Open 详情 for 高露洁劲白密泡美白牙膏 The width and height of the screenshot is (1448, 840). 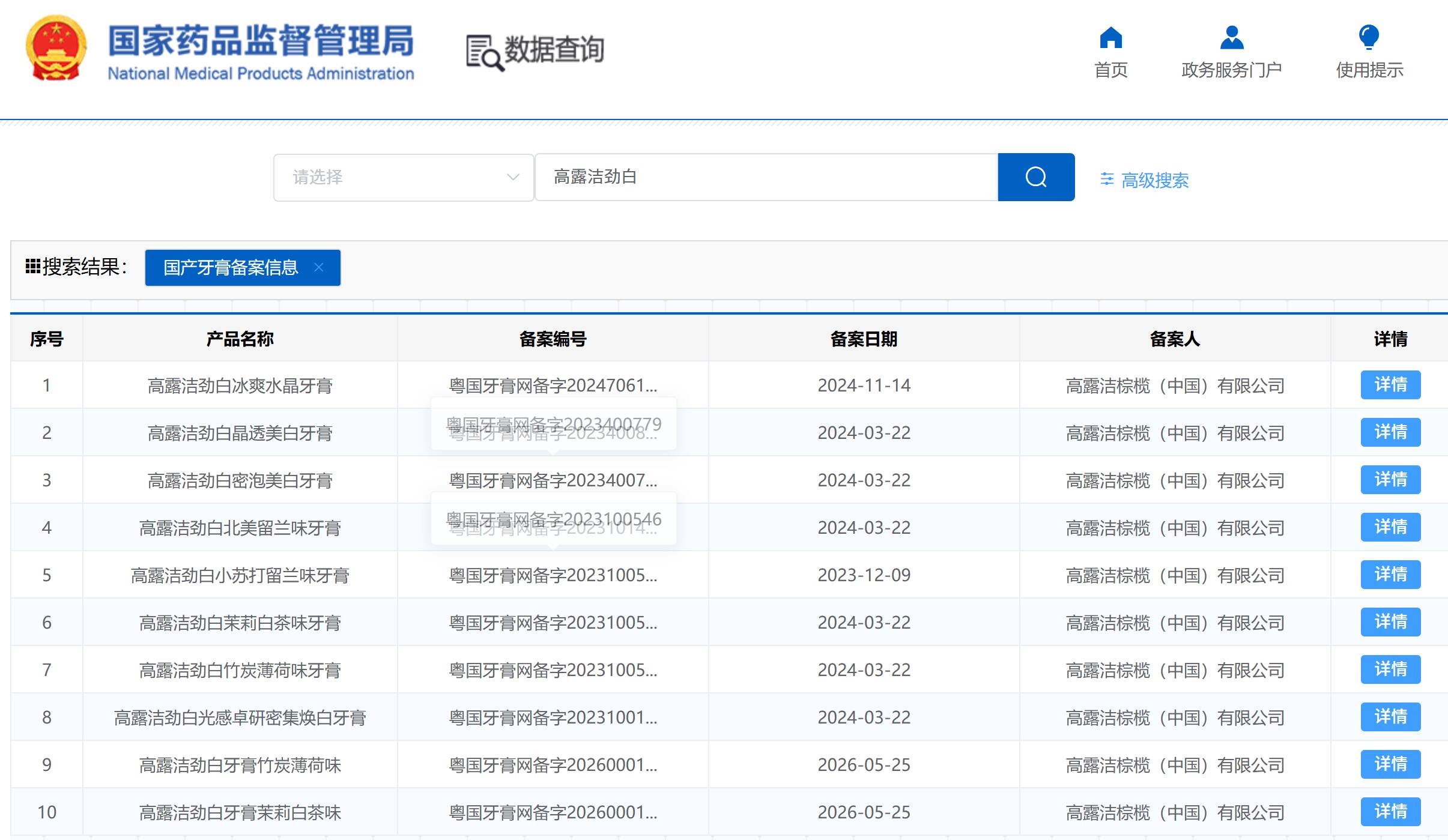pos(1390,480)
